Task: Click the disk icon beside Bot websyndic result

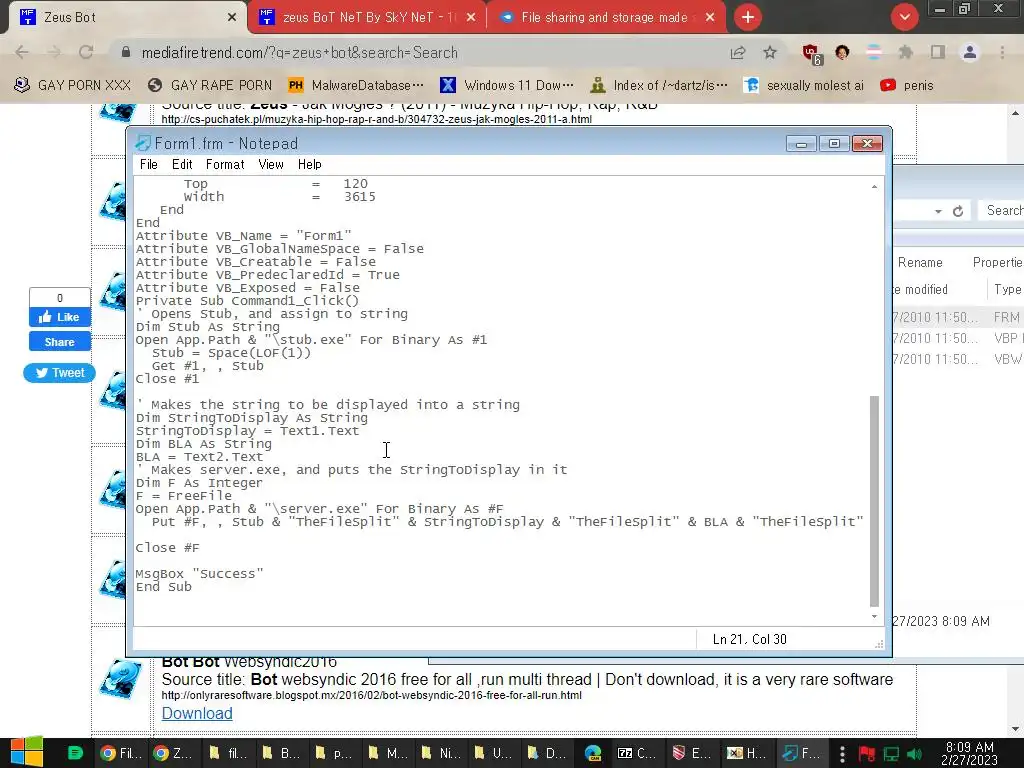Action: pos(120,680)
